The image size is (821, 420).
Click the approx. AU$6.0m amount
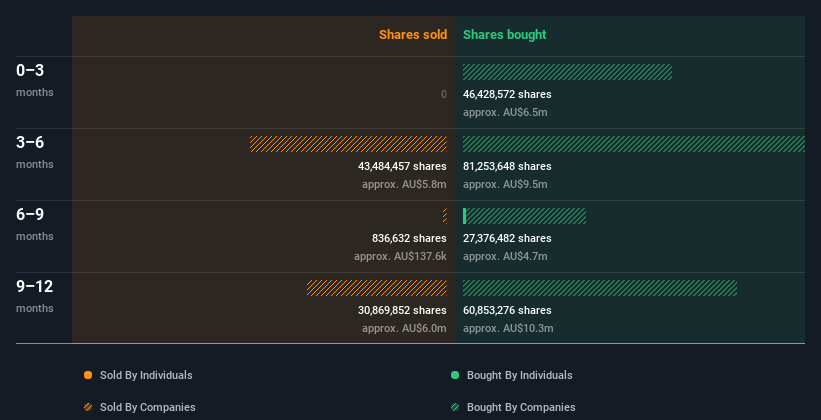(x=404, y=328)
